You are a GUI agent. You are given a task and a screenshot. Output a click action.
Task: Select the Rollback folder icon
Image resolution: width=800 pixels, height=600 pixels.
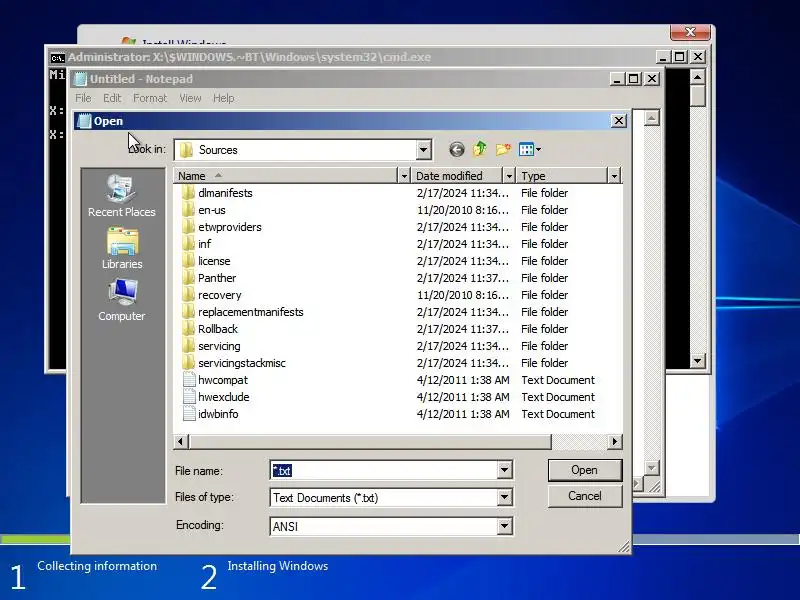click(188, 329)
